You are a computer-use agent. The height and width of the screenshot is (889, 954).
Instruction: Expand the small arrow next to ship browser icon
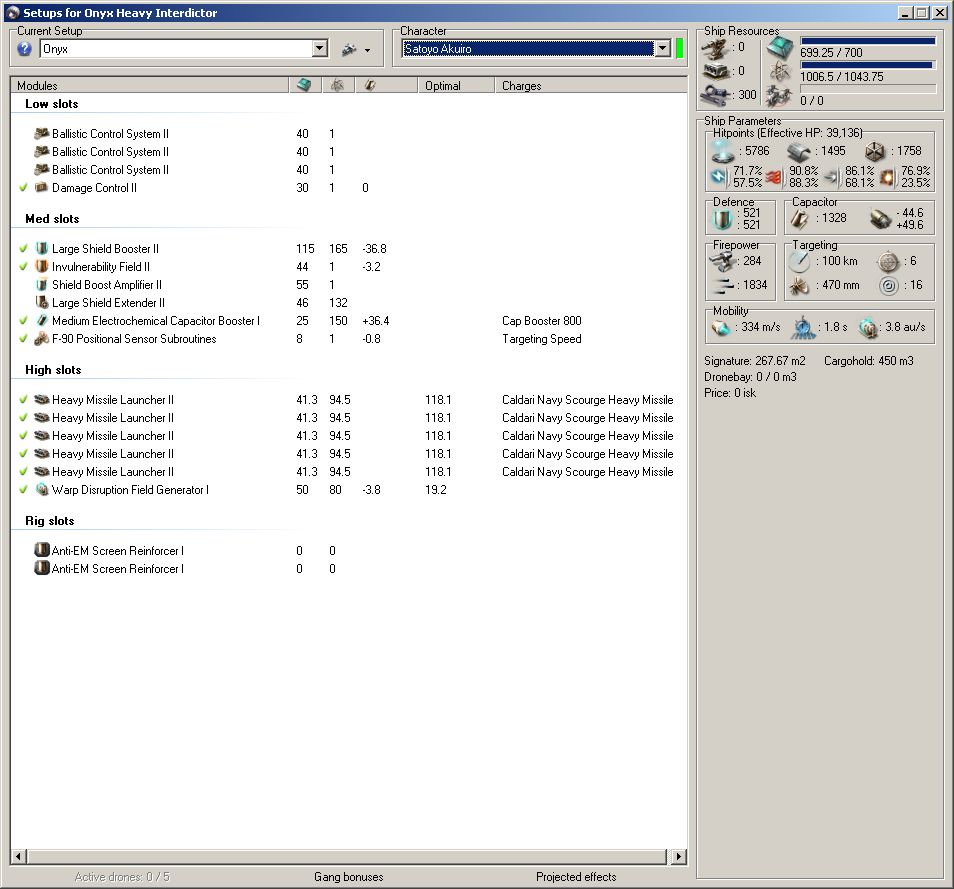pyautogui.click(x=367, y=51)
